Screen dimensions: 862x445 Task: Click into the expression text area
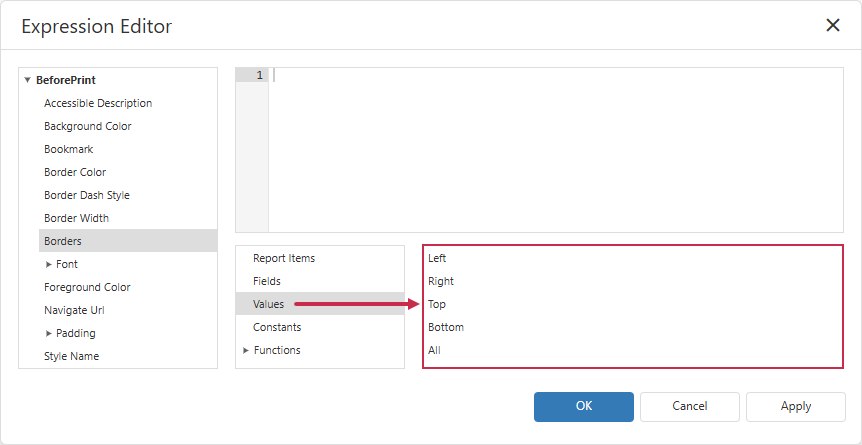[556, 150]
